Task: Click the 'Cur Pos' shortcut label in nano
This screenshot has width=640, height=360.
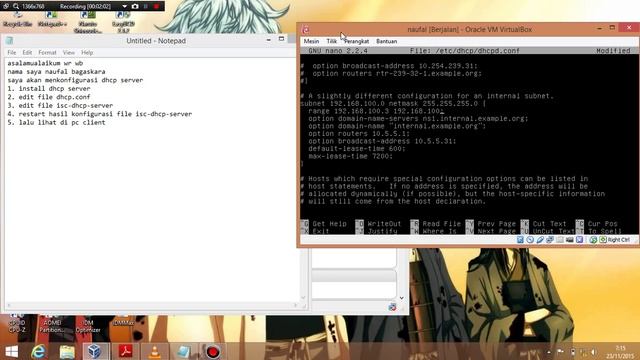Action: click(602, 224)
